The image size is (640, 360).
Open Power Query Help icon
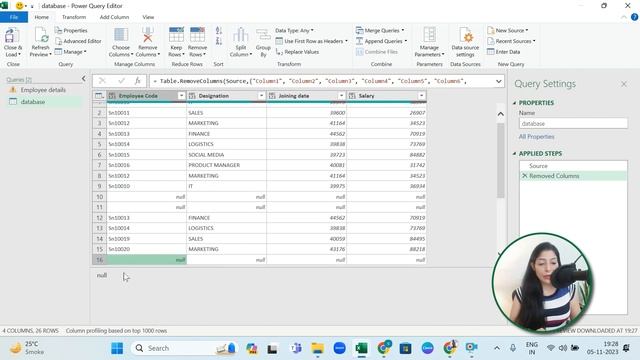coord(634,17)
